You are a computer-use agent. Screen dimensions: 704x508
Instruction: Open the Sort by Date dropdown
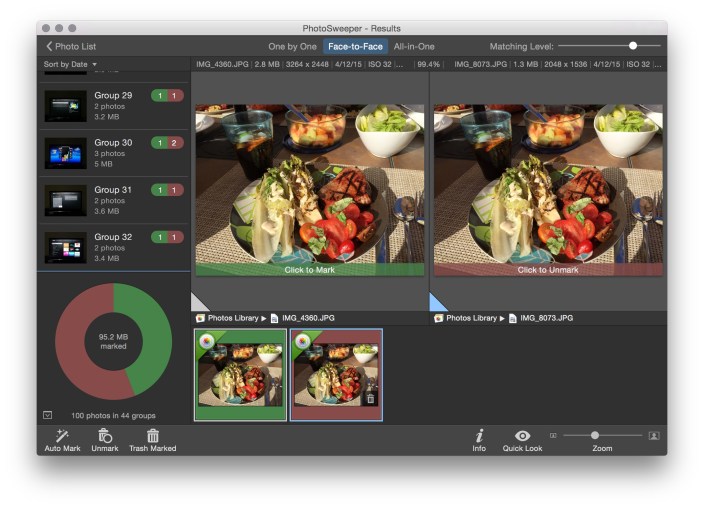click(70, 64)
